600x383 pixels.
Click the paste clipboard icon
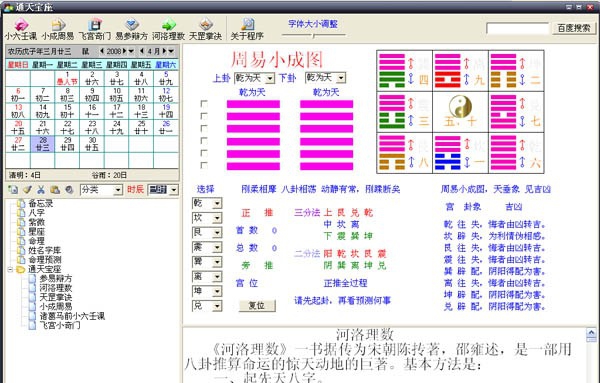coord(55,189)
